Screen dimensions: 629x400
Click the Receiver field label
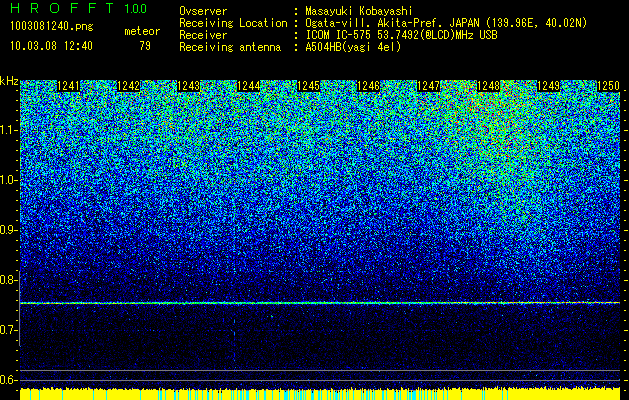tap(203, 35)
